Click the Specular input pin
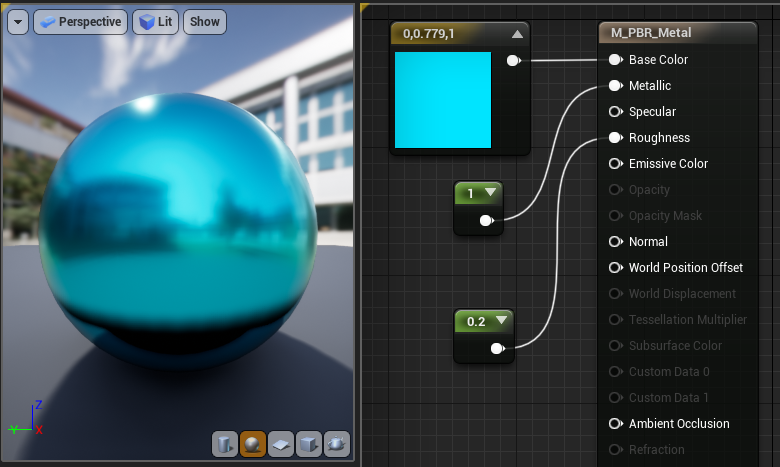Viewport: 780px width, 467px height. pos(616,111)
